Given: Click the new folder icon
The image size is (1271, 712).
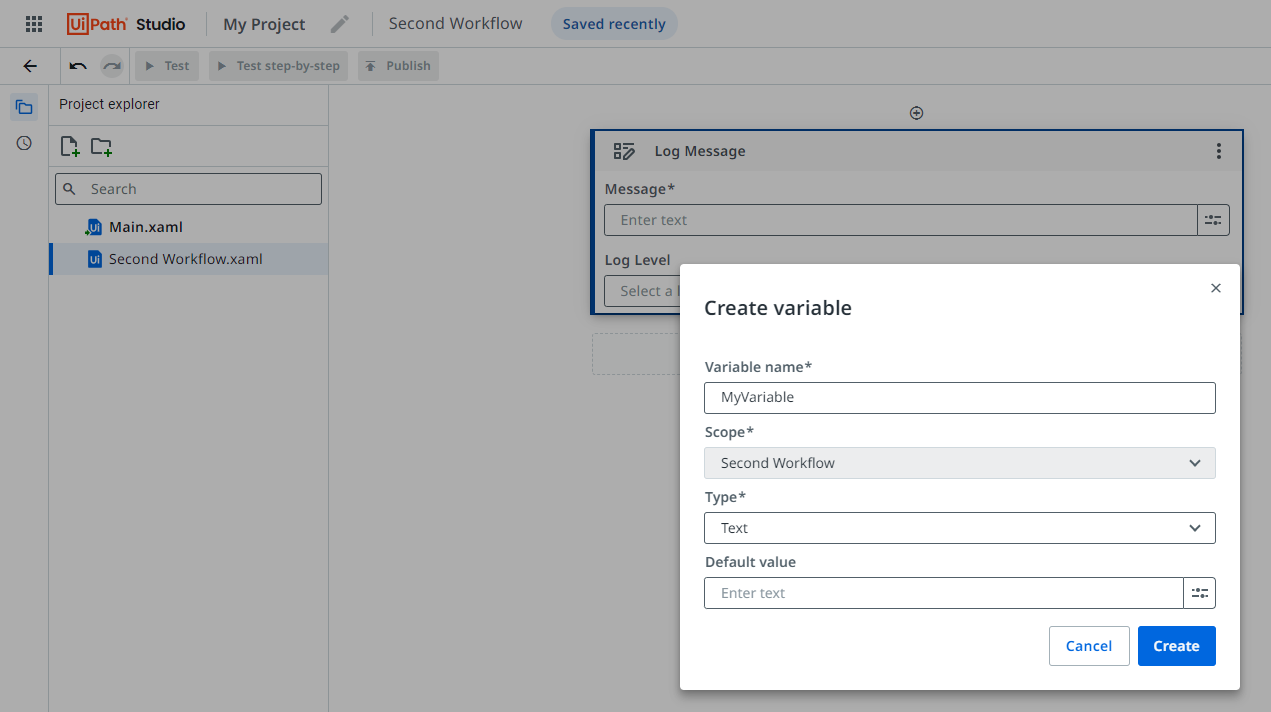Looking at the screenshot, I should 101,147.
